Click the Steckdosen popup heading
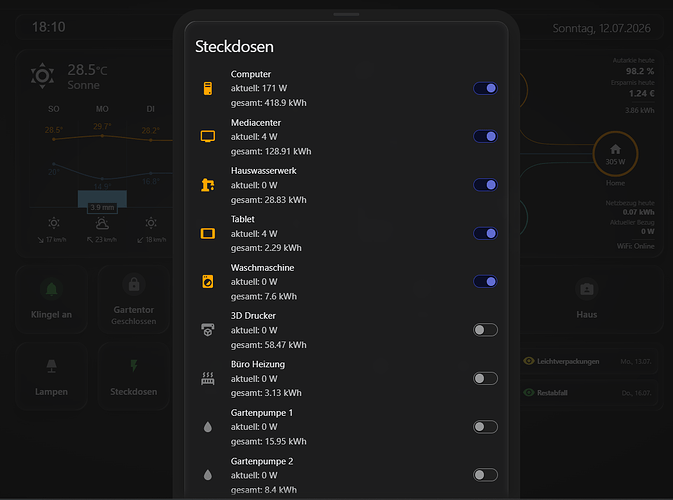The width and height of the screenshot is (673, 500). coord(234,46)
